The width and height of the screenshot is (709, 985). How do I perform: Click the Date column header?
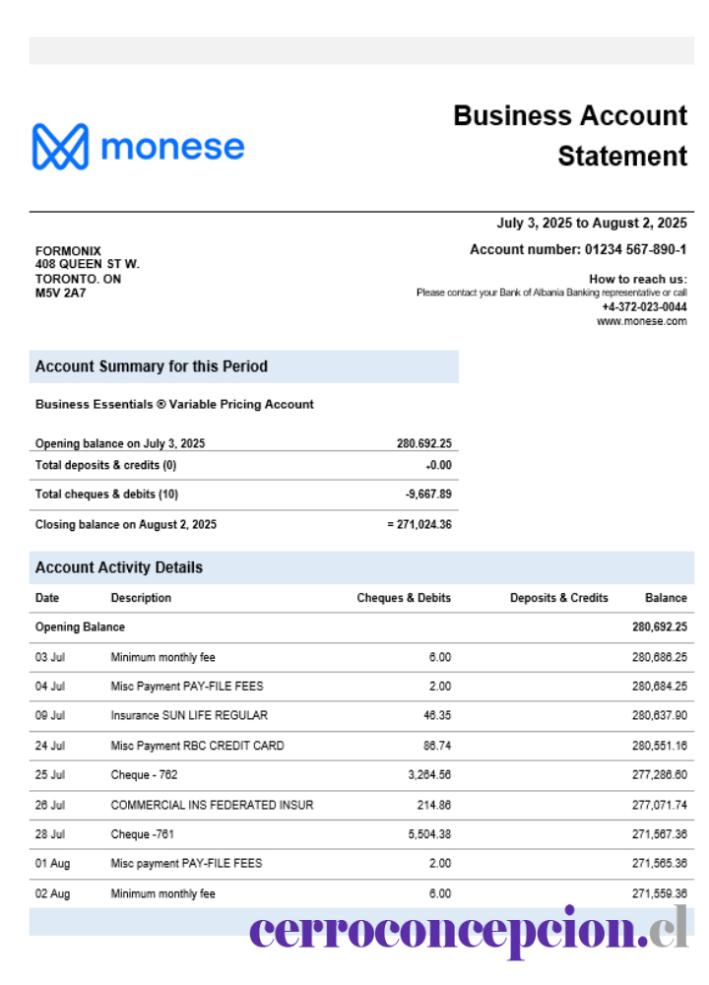click(x=47, y=598)
